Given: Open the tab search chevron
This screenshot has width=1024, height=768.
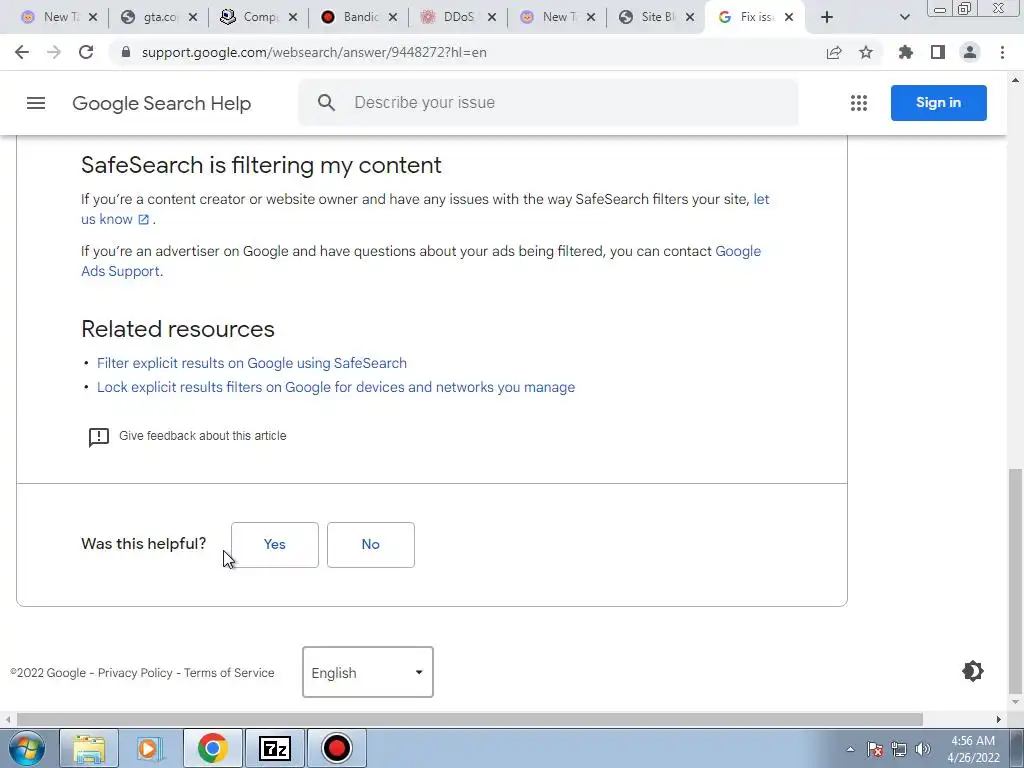Looking at the screenshot, I should (x=904, y=18).
